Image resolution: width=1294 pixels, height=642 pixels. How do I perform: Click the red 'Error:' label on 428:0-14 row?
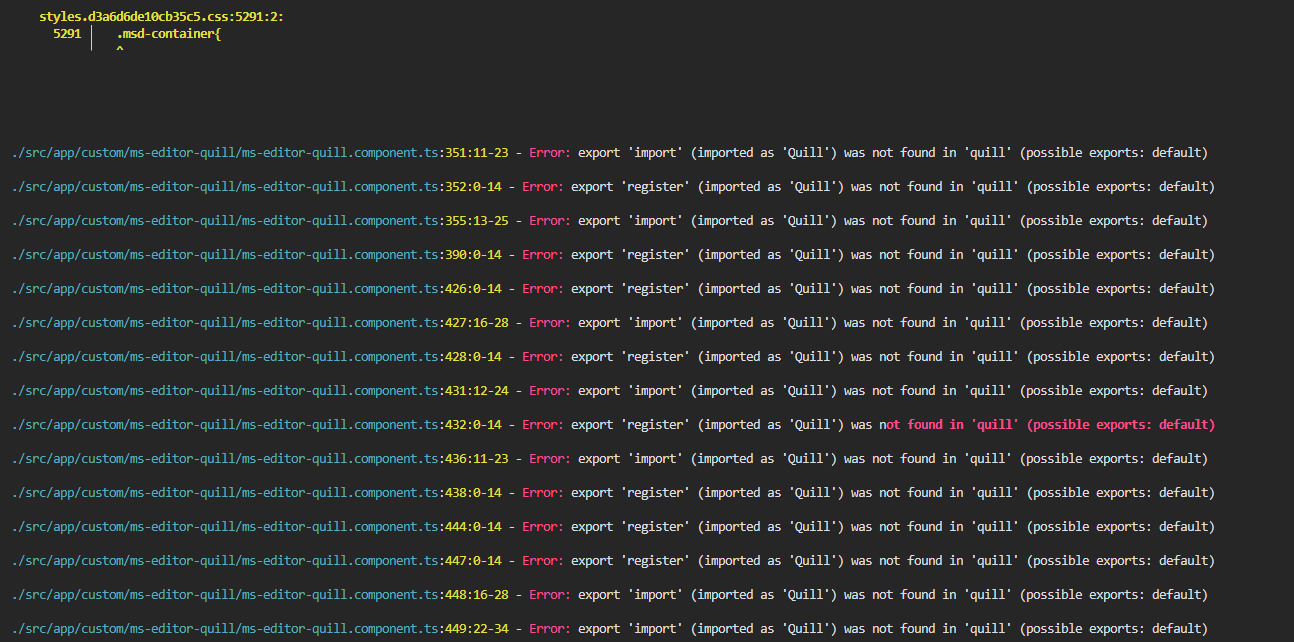pyautogui.click(x=543, y=357)
